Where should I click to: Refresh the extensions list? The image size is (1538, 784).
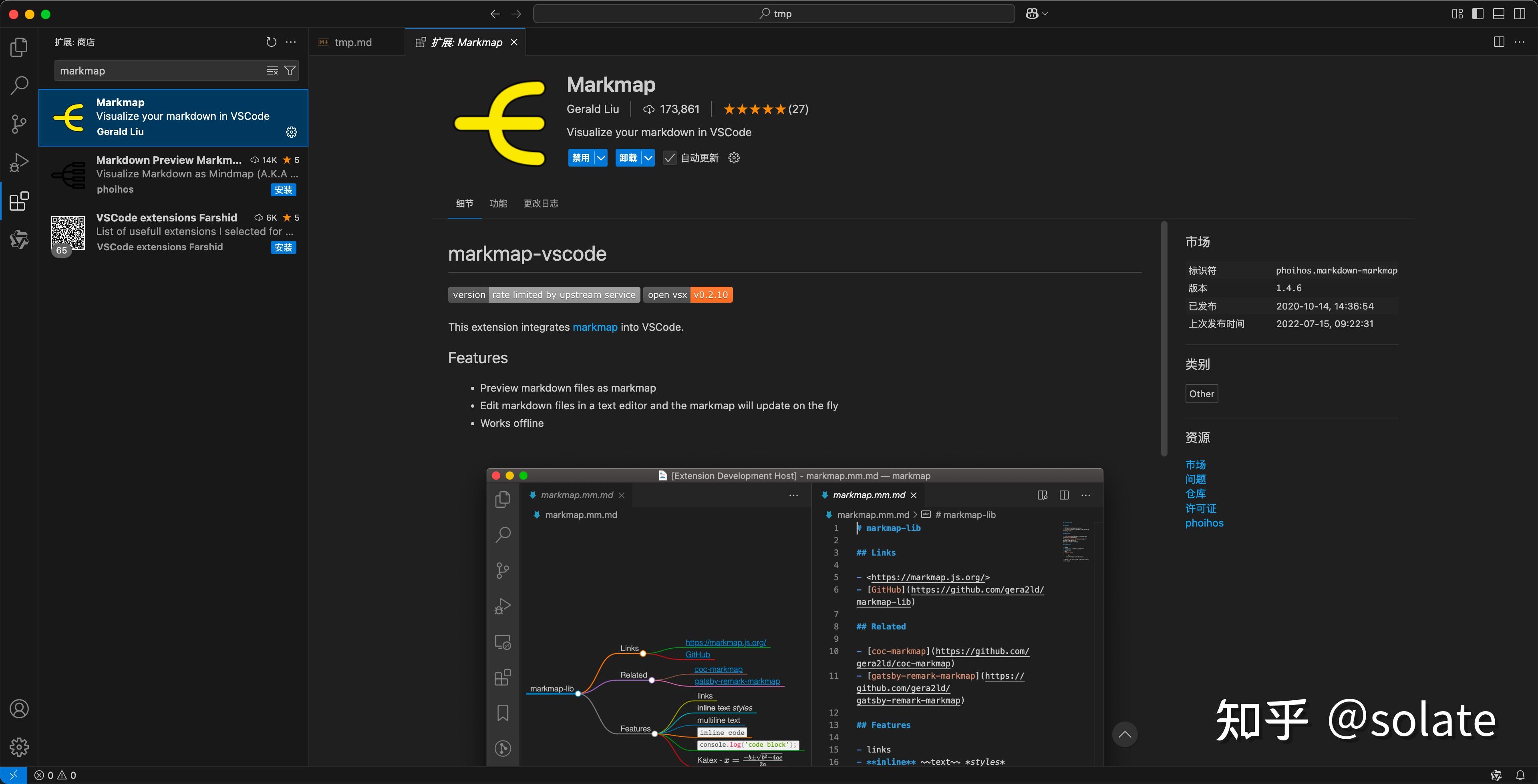[x=270, y=42]
